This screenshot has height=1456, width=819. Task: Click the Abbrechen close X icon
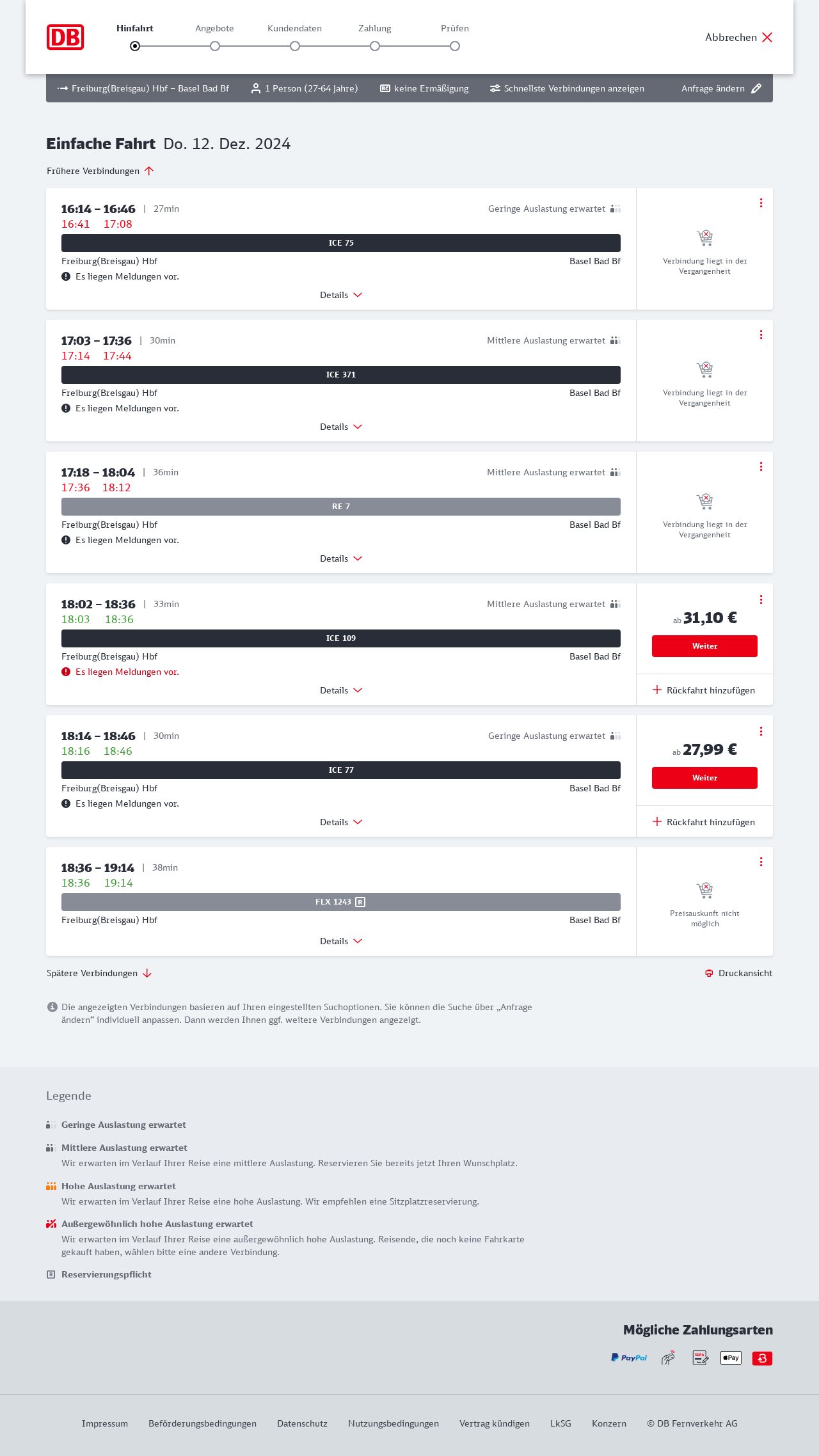(x=767, y=37)
